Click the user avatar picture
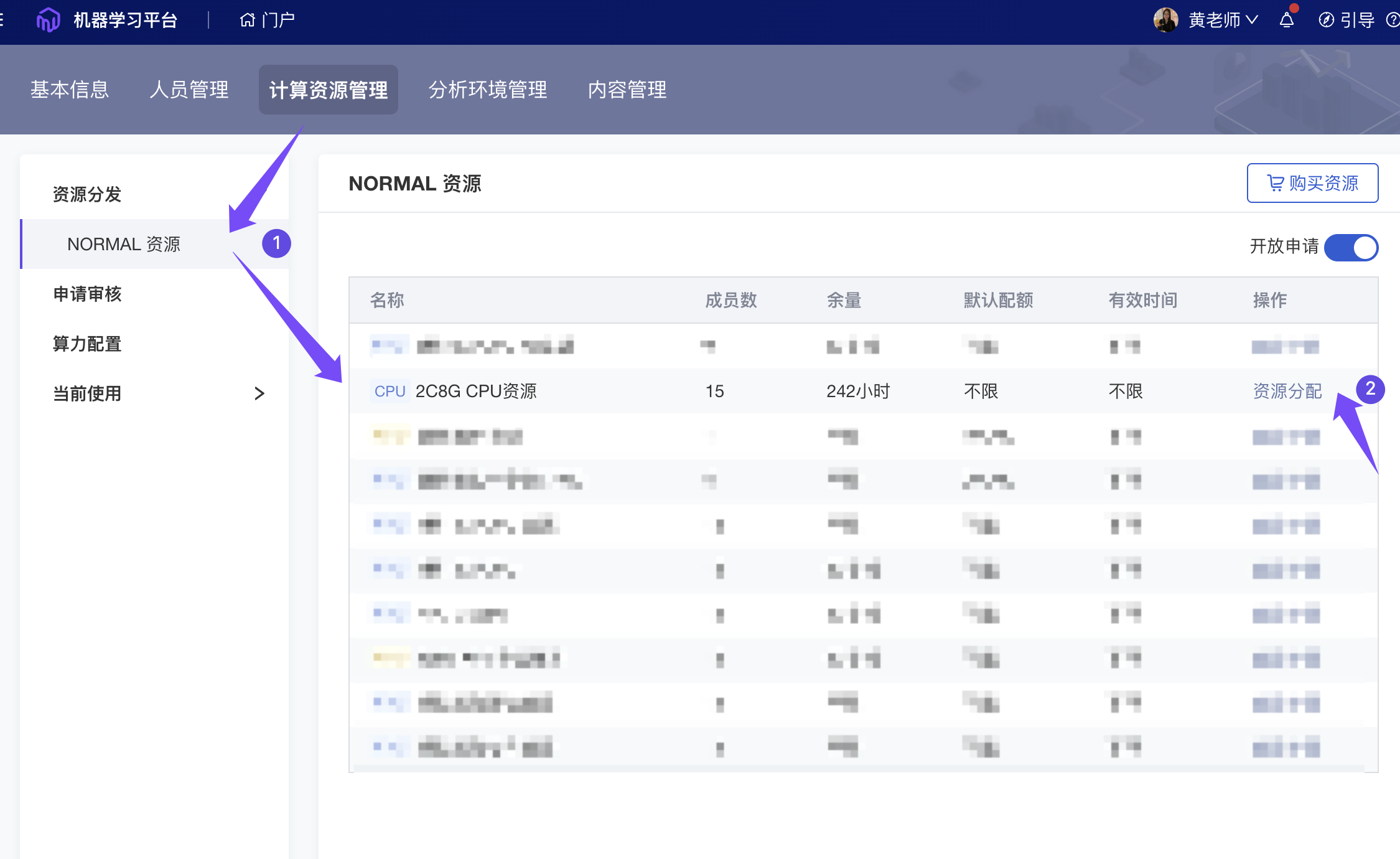The width and height of the screenshot is (1400, 859). (x=1165, y=20)
